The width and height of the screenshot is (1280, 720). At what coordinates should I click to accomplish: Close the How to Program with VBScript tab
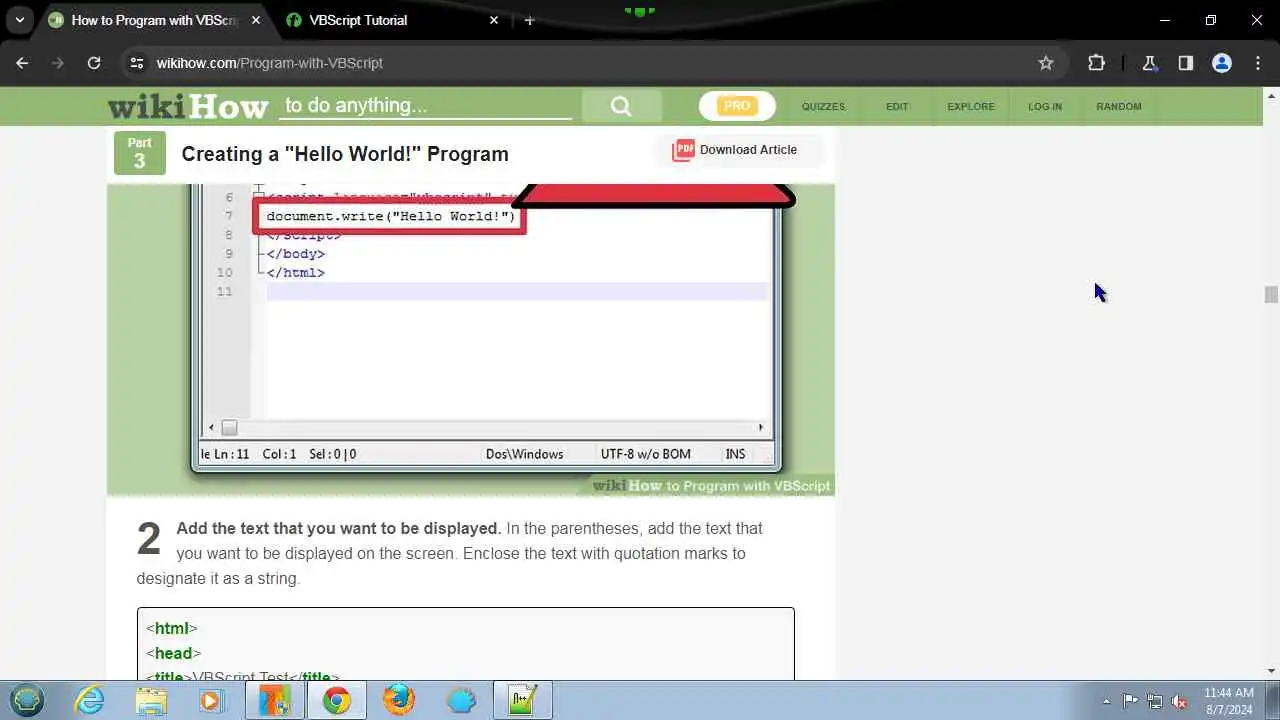coord(255,20)
